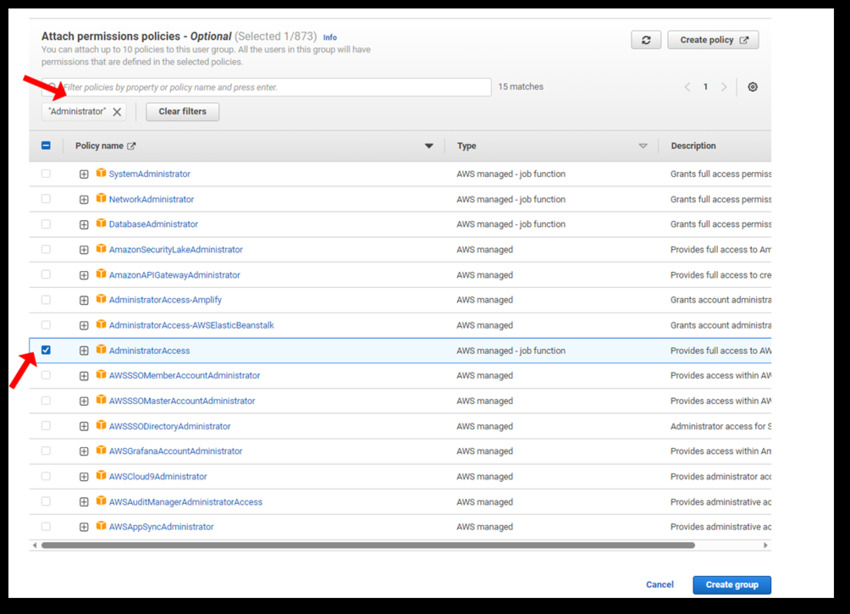Expand the DatabaseAdministrator policy row
The width and height of the screenshot is (850, 614).
tap(84, 224)
